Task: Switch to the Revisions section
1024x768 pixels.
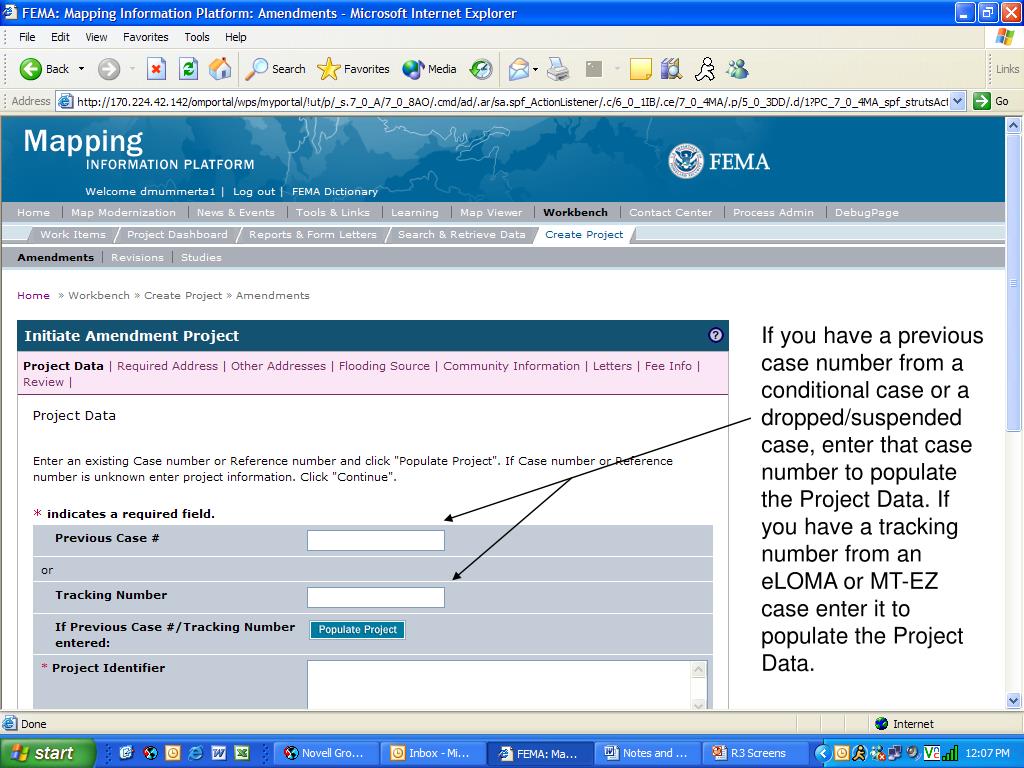Action: point(137,257)
